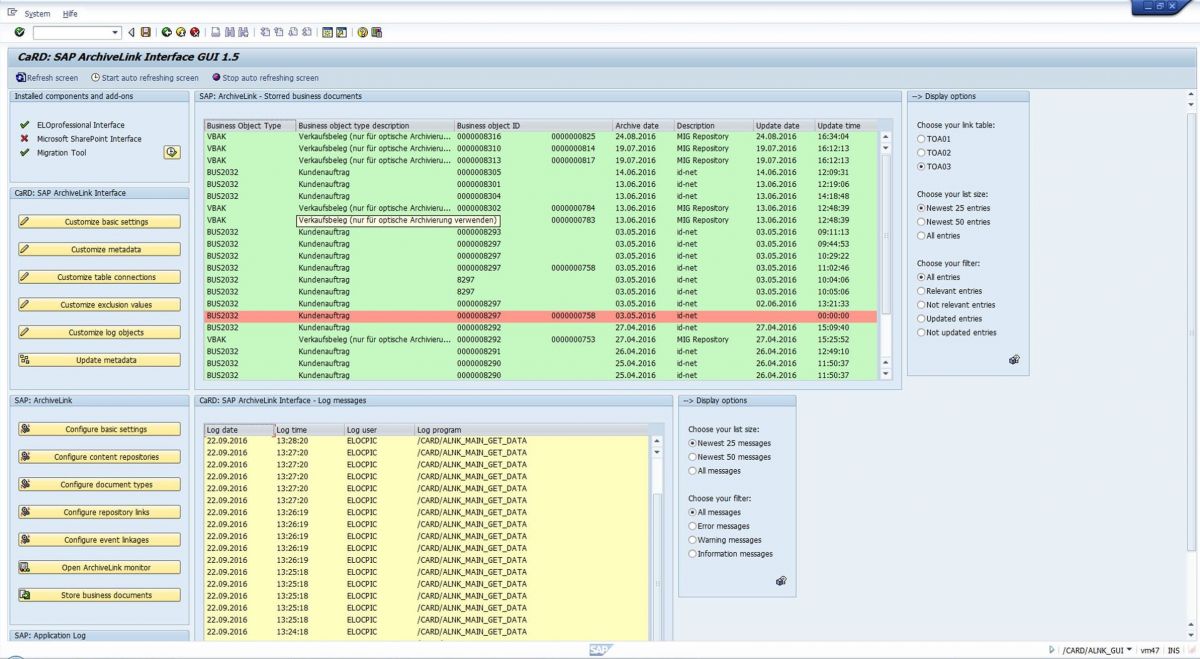This screenshot has width=1200, height=659.
Task: Click stored documents table vertical scrollbar
Action: (884, 255)
